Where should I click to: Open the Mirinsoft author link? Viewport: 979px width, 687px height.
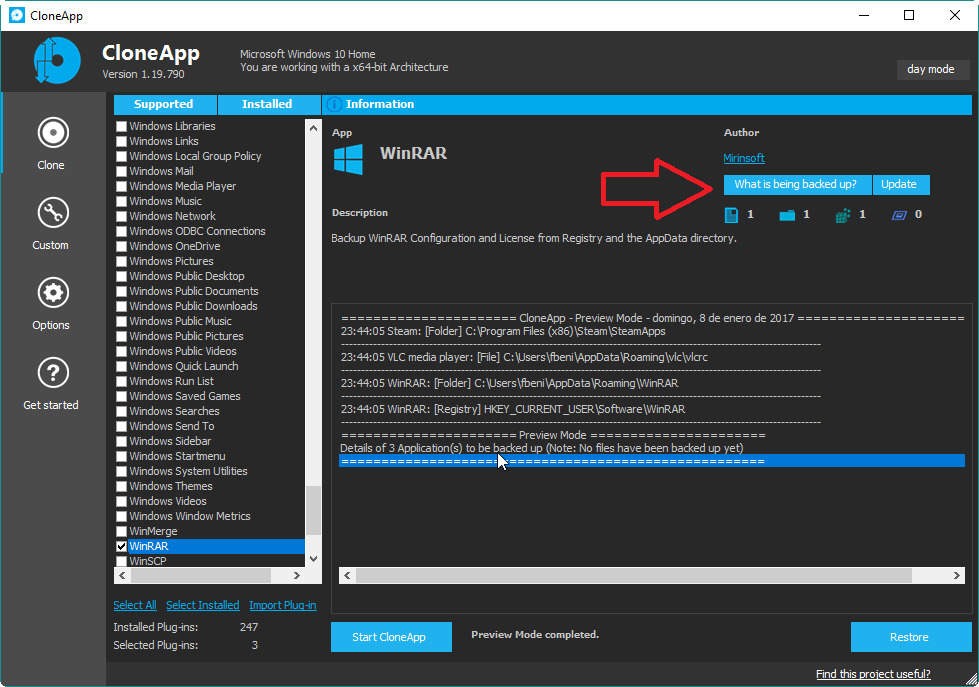coord(744,157)
